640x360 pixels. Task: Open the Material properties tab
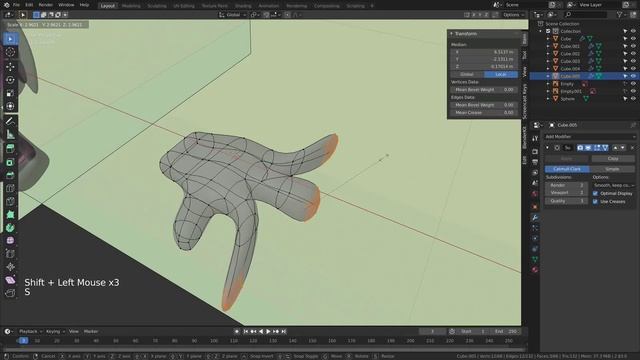point(535,269)
